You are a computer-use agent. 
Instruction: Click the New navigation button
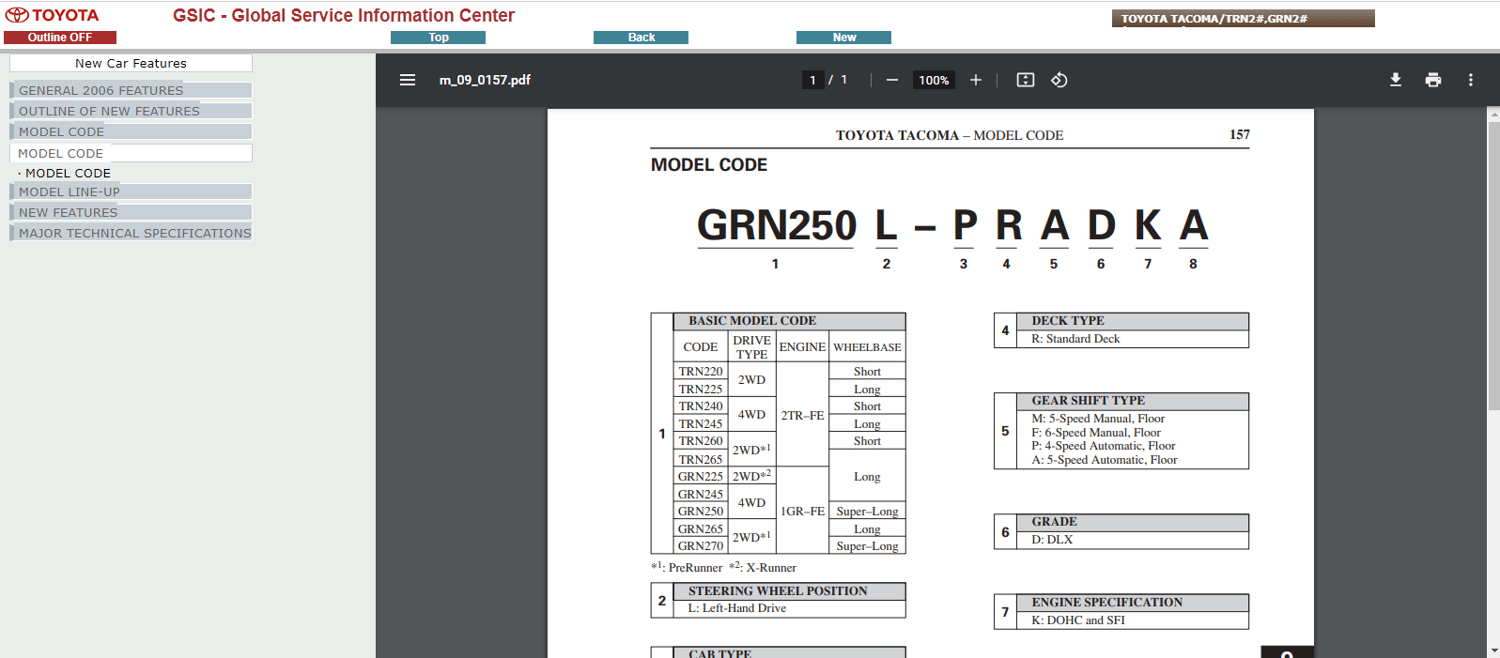[x=844, y=37]
